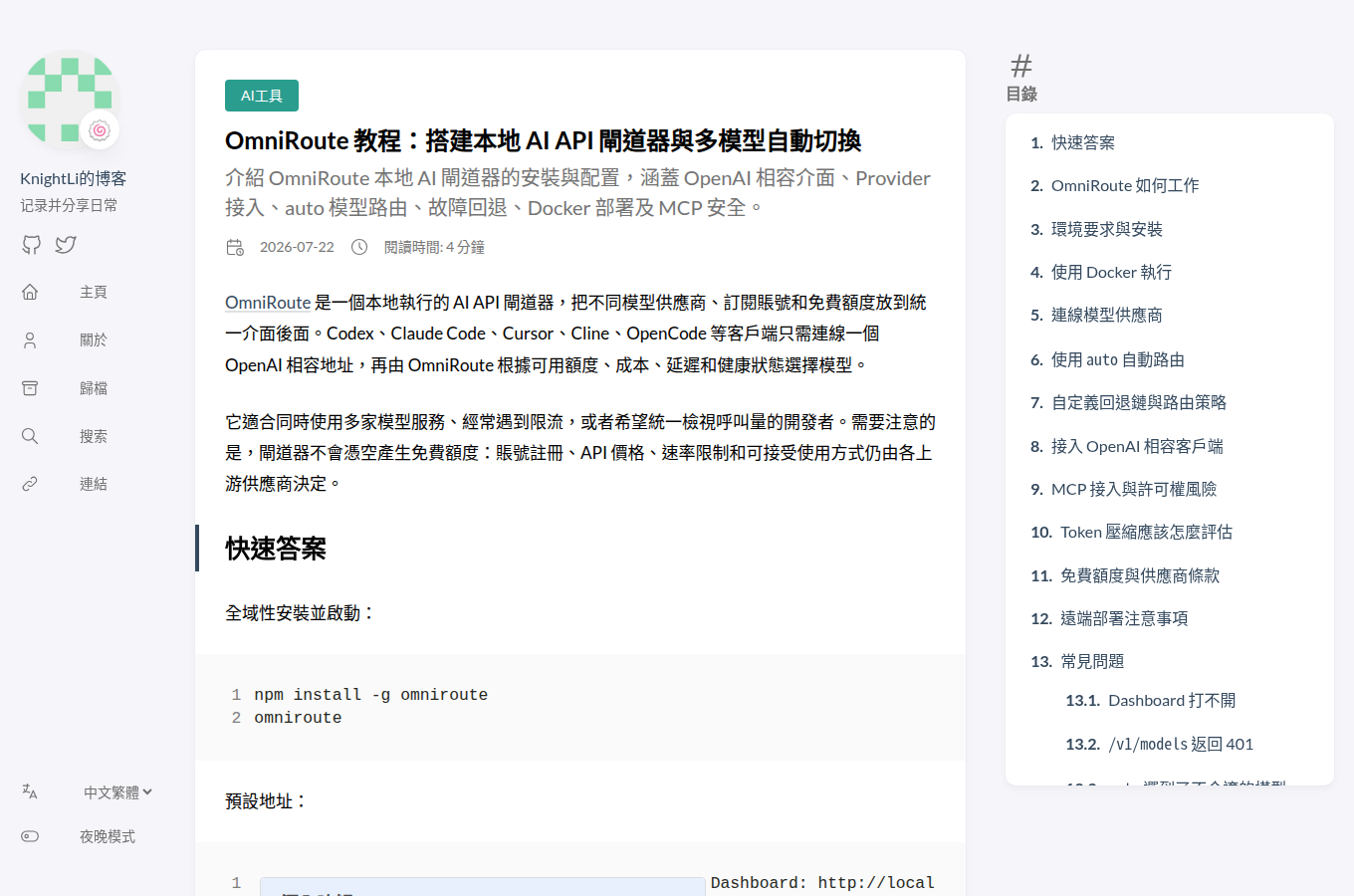This screenshot has width=1354, height=896.
Task: Jump to Dashboard 打不開 subsection
Action: [1172, 700]
